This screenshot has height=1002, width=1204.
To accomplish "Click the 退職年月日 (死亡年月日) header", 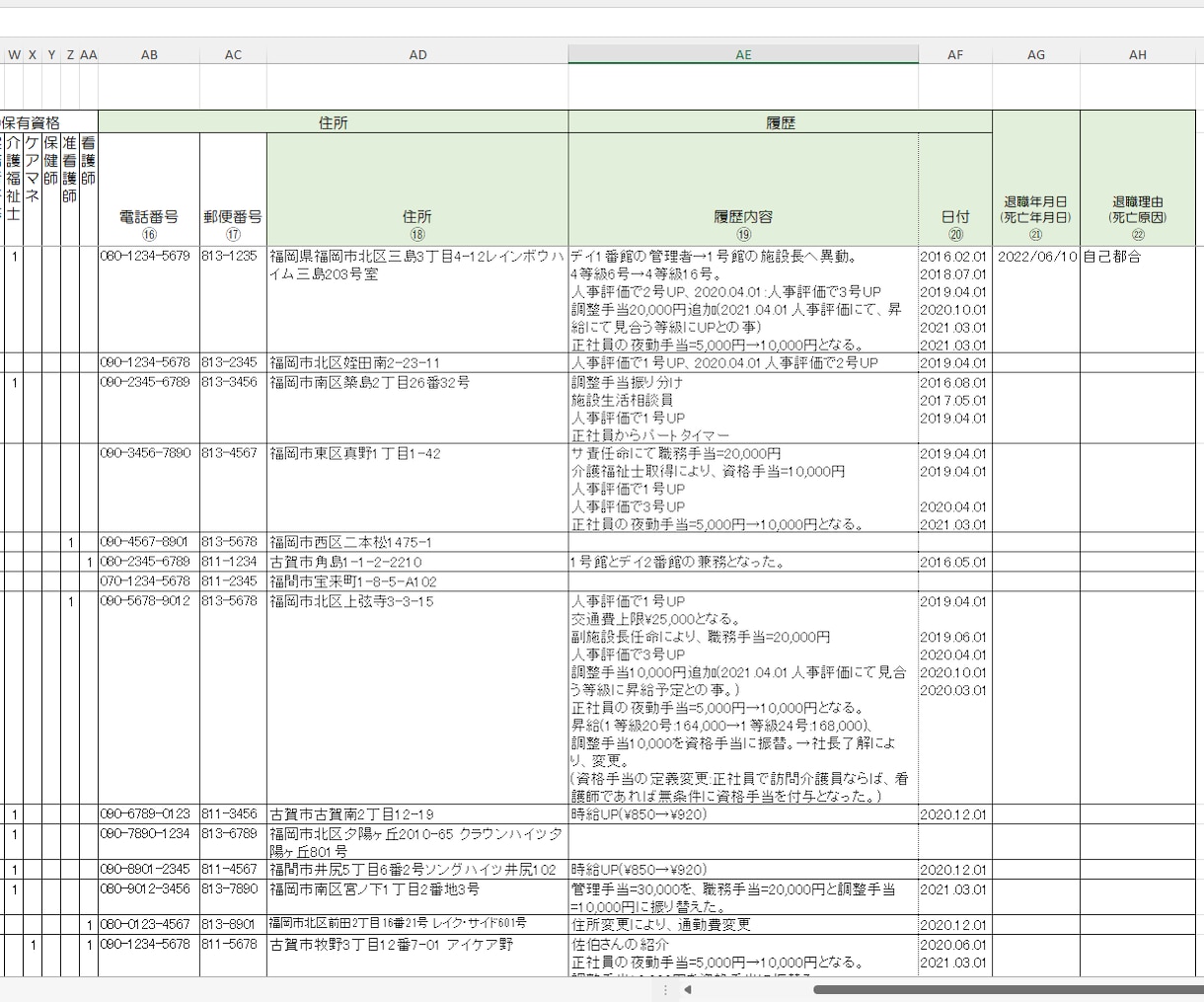I will coord(1036,179).
